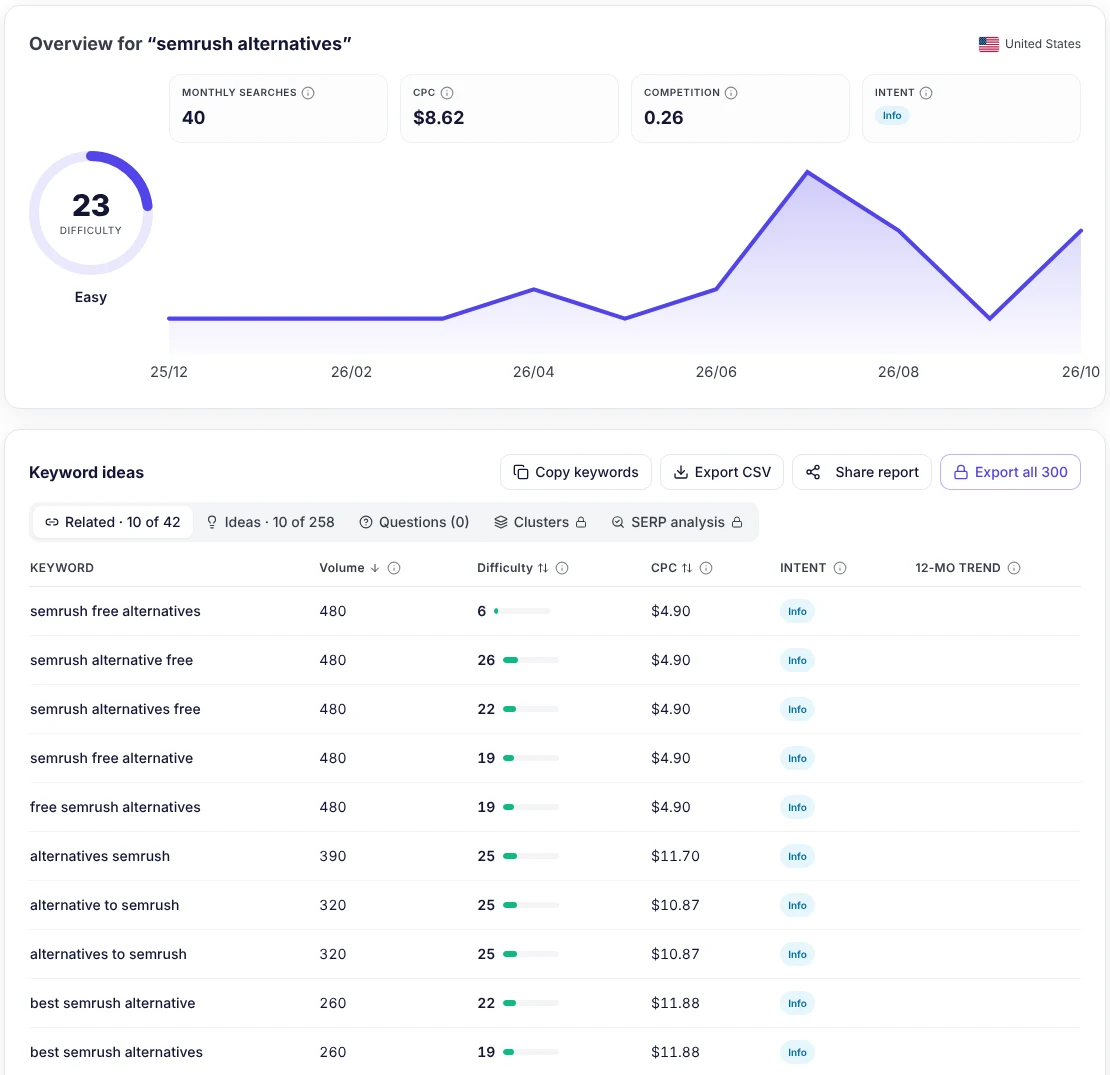Select the Related 10 of 42 tab
1110x1075 pixels.
(113, 522)
